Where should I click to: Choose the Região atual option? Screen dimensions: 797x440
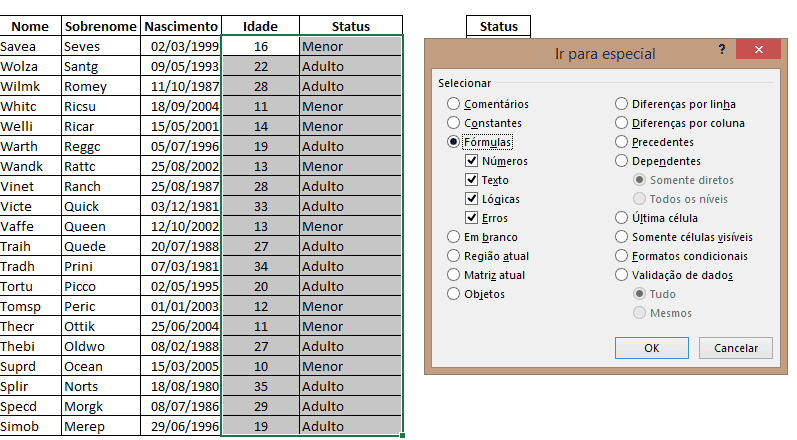coord(454,256)
